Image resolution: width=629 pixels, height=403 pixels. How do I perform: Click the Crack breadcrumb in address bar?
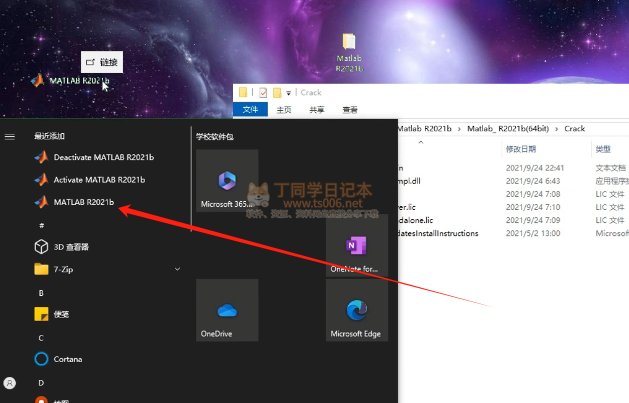pyautogui.click(x=575, y=129)
